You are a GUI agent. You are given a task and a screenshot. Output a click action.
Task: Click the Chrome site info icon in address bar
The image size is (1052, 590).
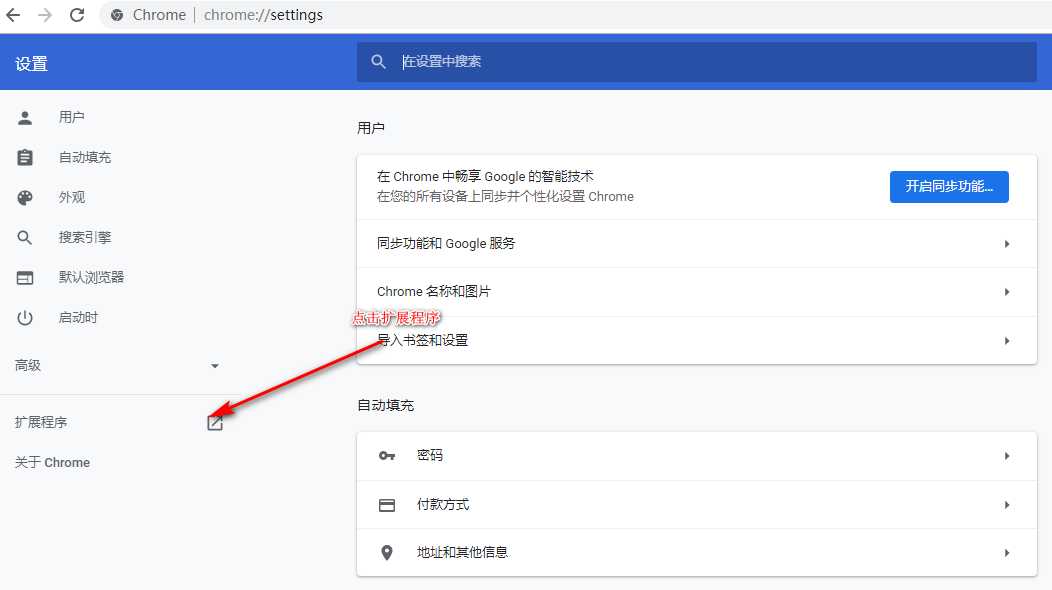(117, 15)
